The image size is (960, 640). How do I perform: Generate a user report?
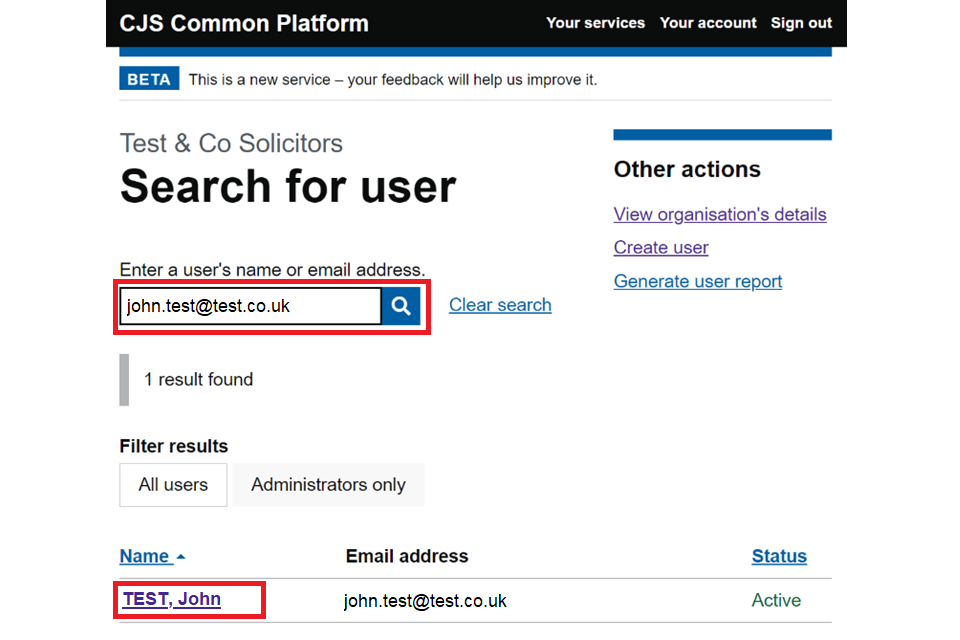[697, 281]
